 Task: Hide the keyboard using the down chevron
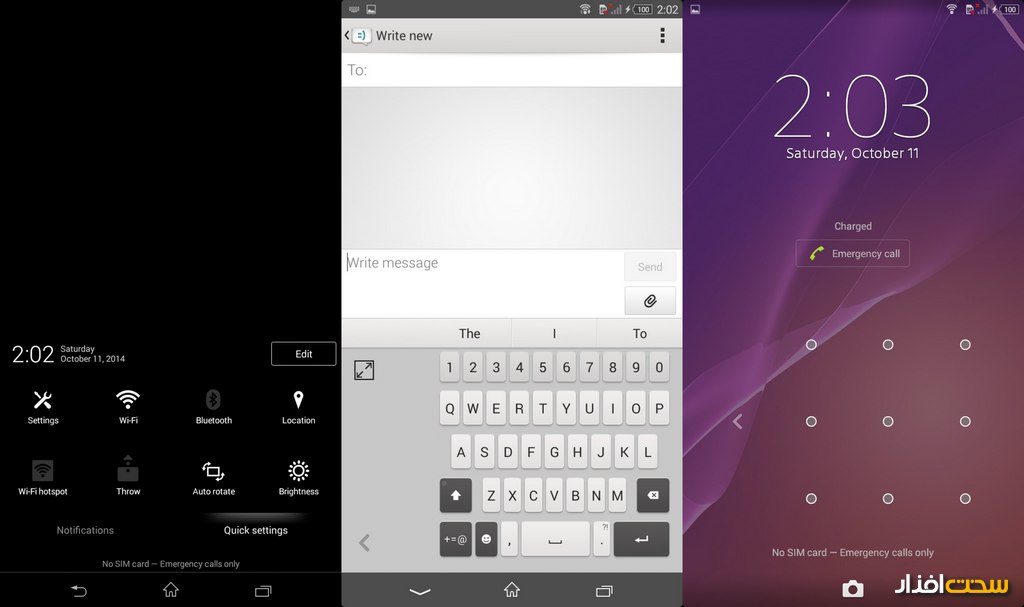coord(420,591)
